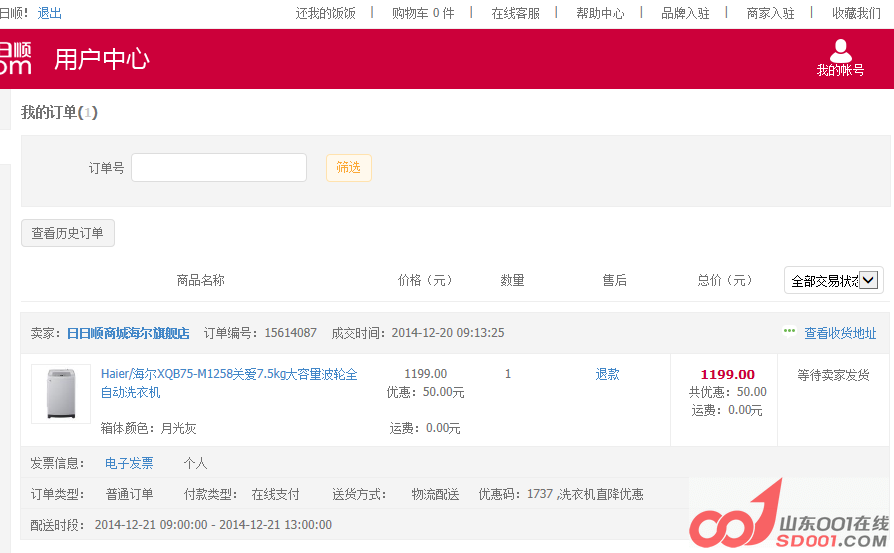
Task: Click the 查看历史订单 button
Action: coord(68,233)
